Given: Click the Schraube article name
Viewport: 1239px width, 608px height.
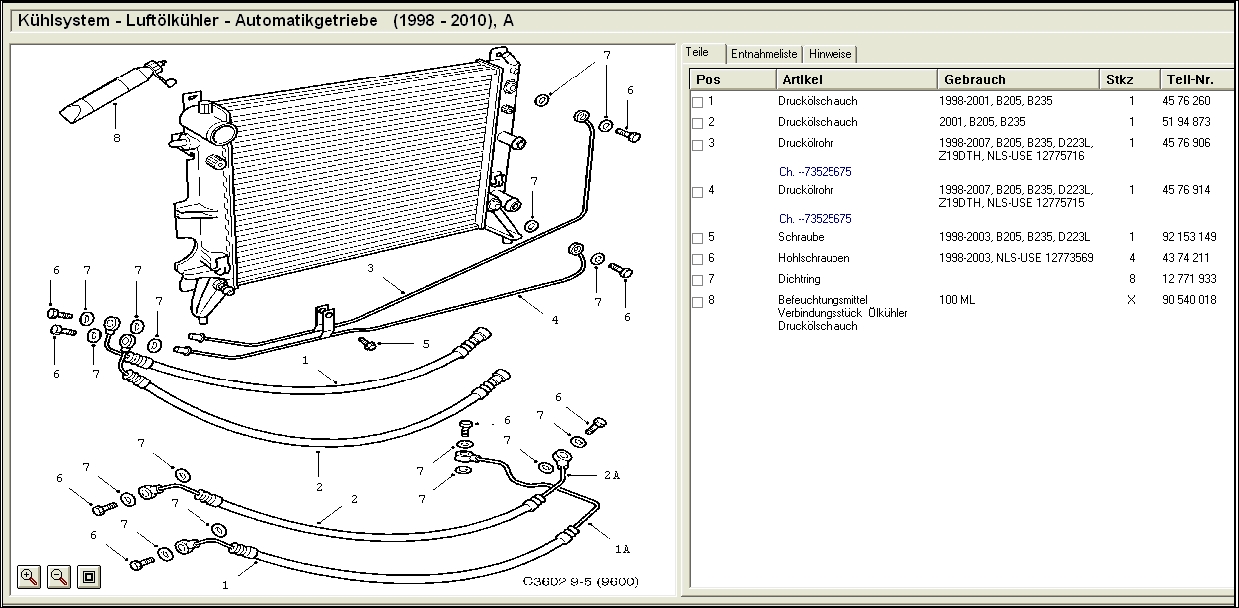Looking at the screenshot, I should (801, 237).
